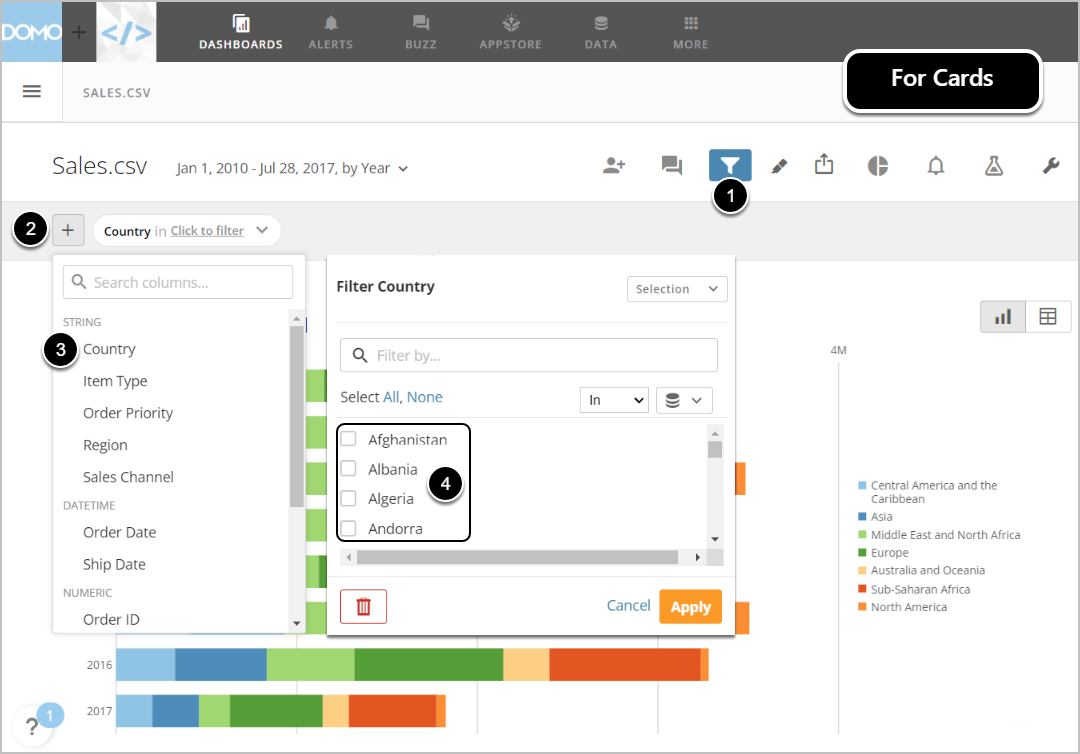Click the pie chart analyzer icon
The image size is (1080, 754).
[878, 165]
